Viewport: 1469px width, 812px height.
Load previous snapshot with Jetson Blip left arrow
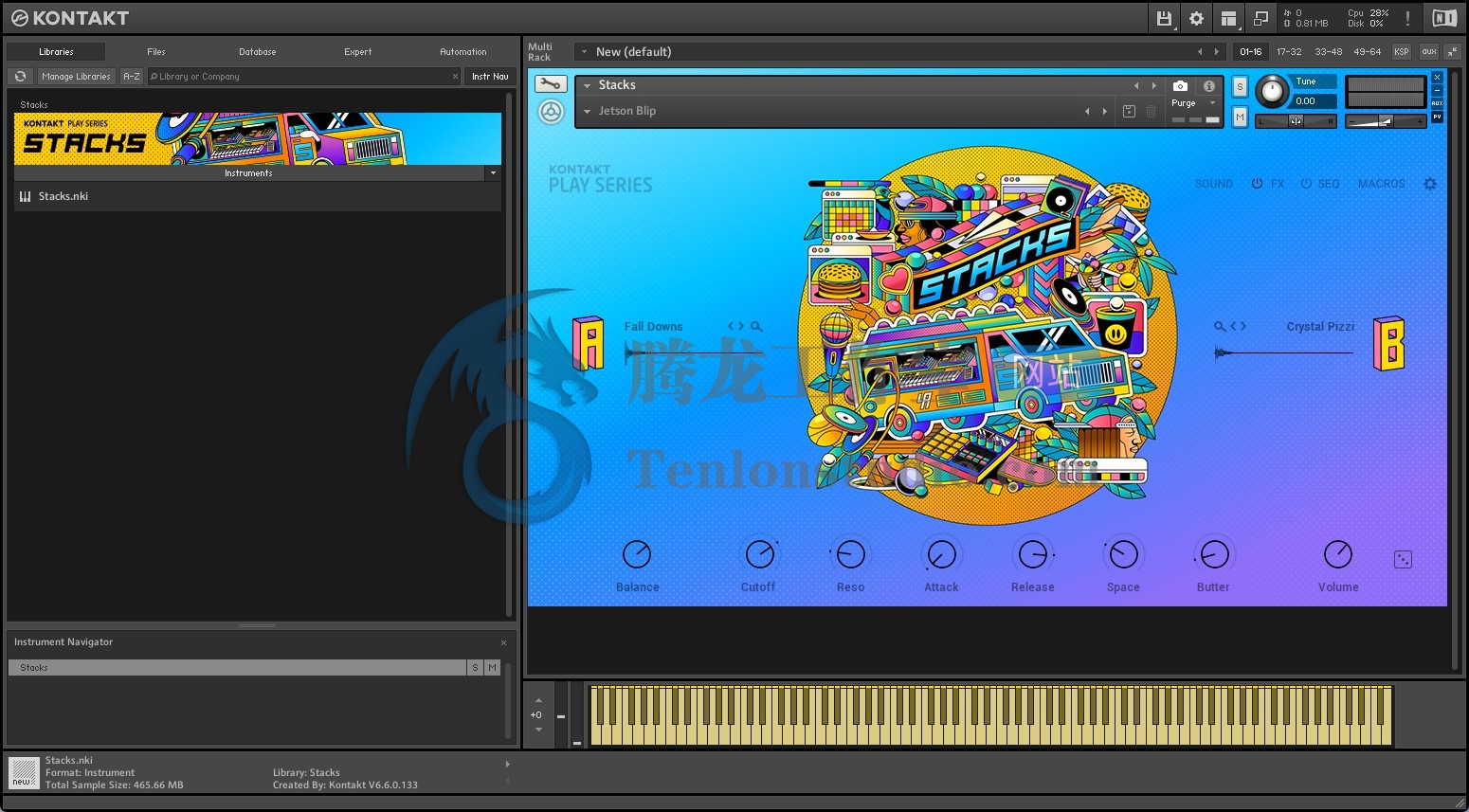pos(1087,111)
